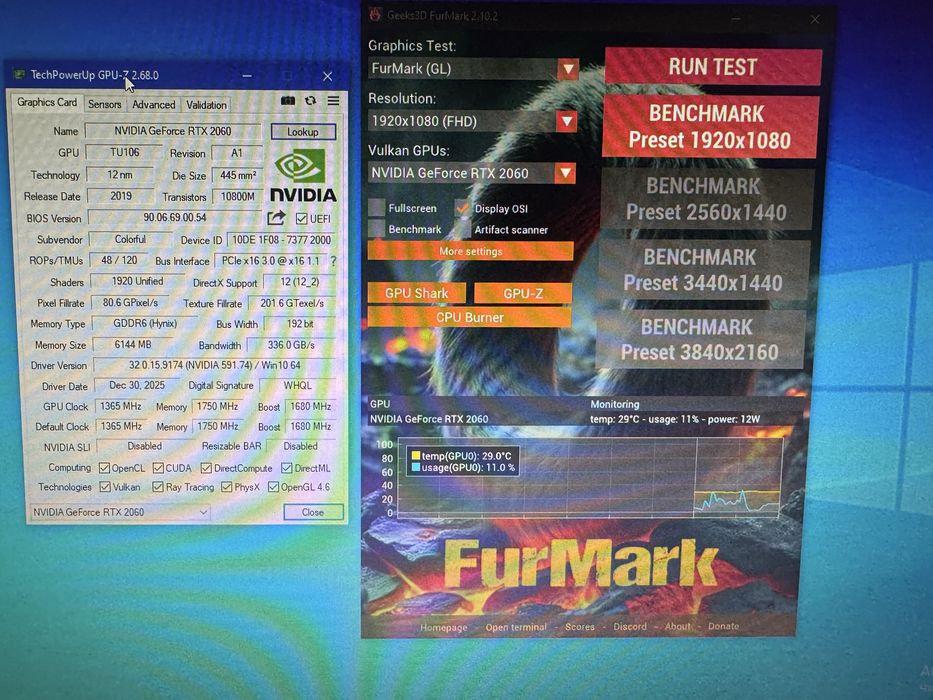Toggle the Ray Tracing checkbox
The height and width of the screenshot is (700, 933).
tap(158, 487)
